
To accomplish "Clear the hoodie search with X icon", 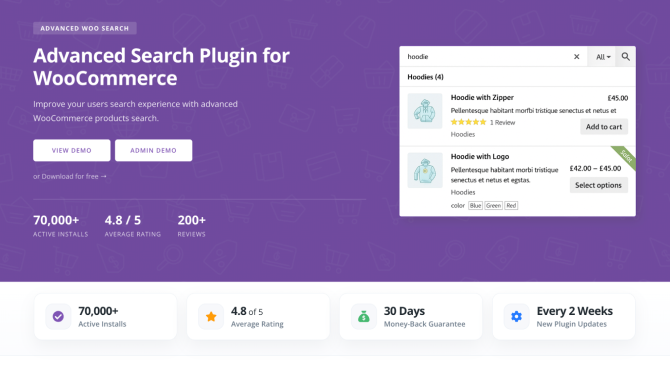I will 576,56.
